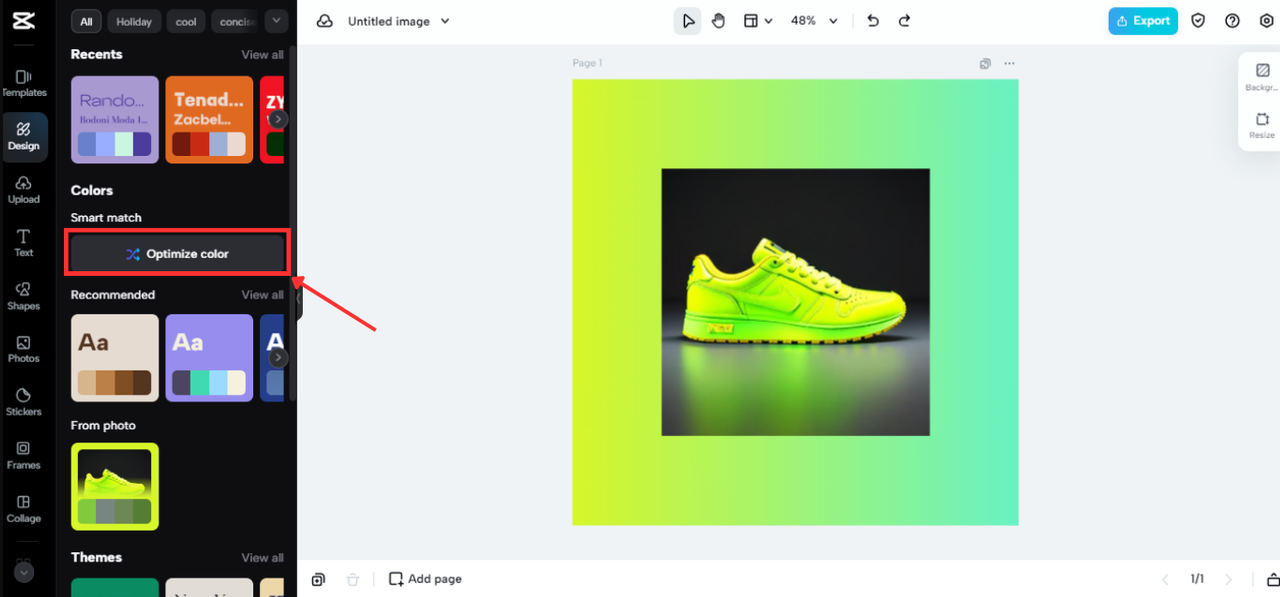Open the layout view options dropdown
The width and height of the screenshot is (1280, 597).
click(x=758, y=21)
